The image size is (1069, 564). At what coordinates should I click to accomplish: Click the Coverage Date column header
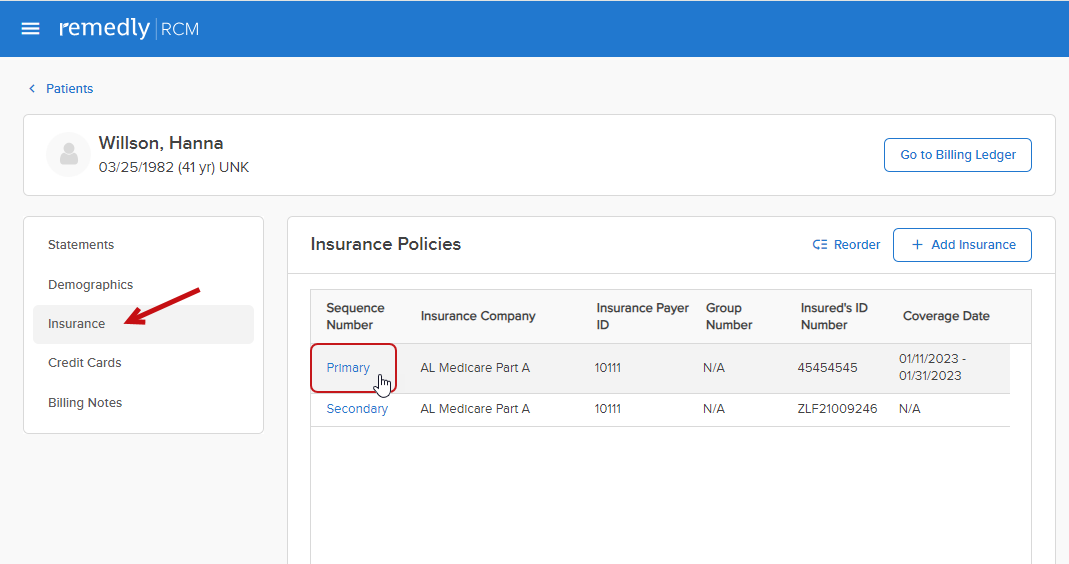946,316
